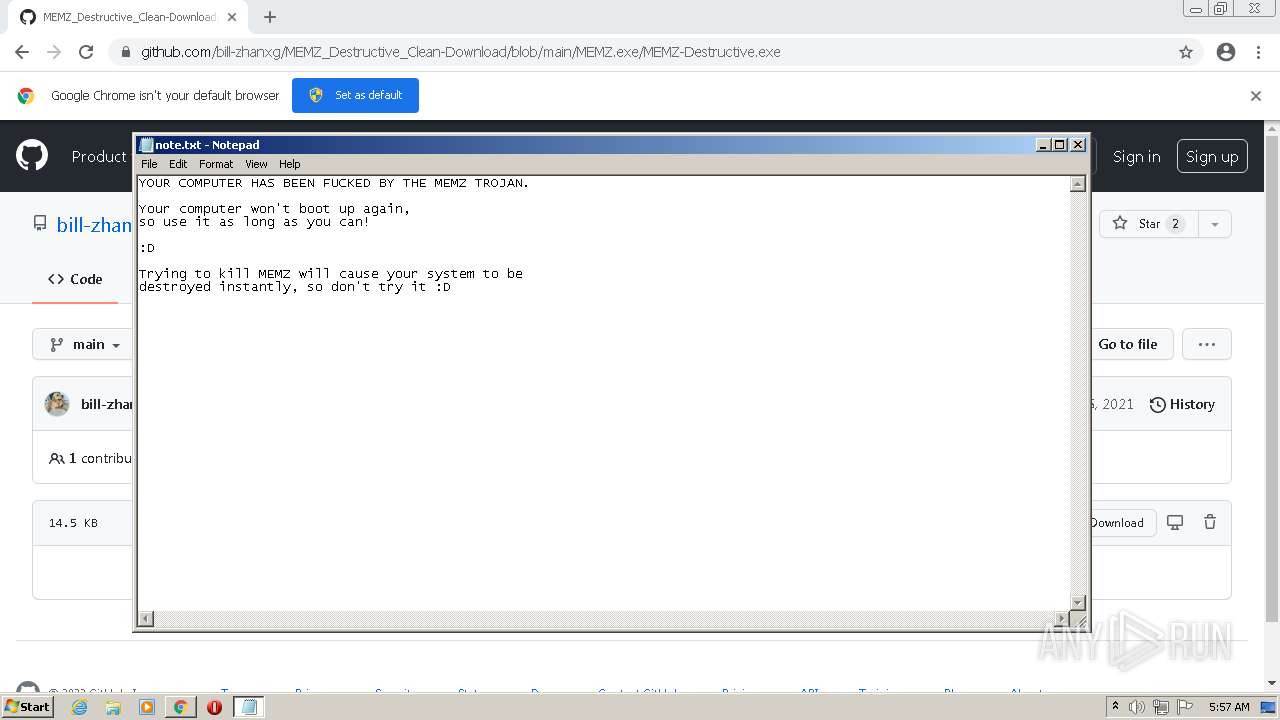Open the Code tab
This screenshot has height=720, width=1280.
75,279
